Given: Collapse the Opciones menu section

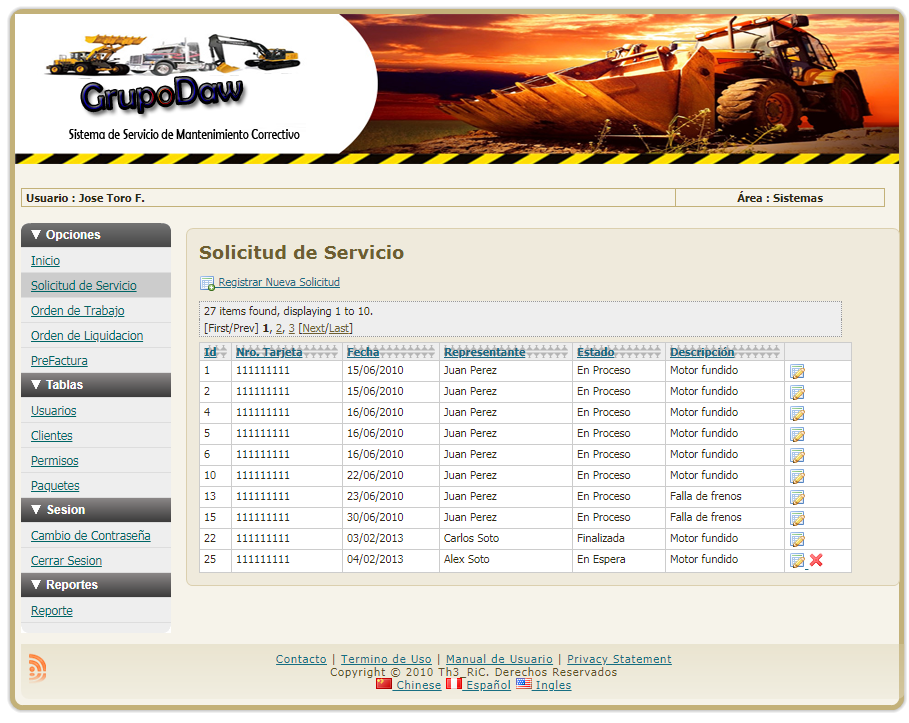Looking at the screenshot, I should (96, 235).
